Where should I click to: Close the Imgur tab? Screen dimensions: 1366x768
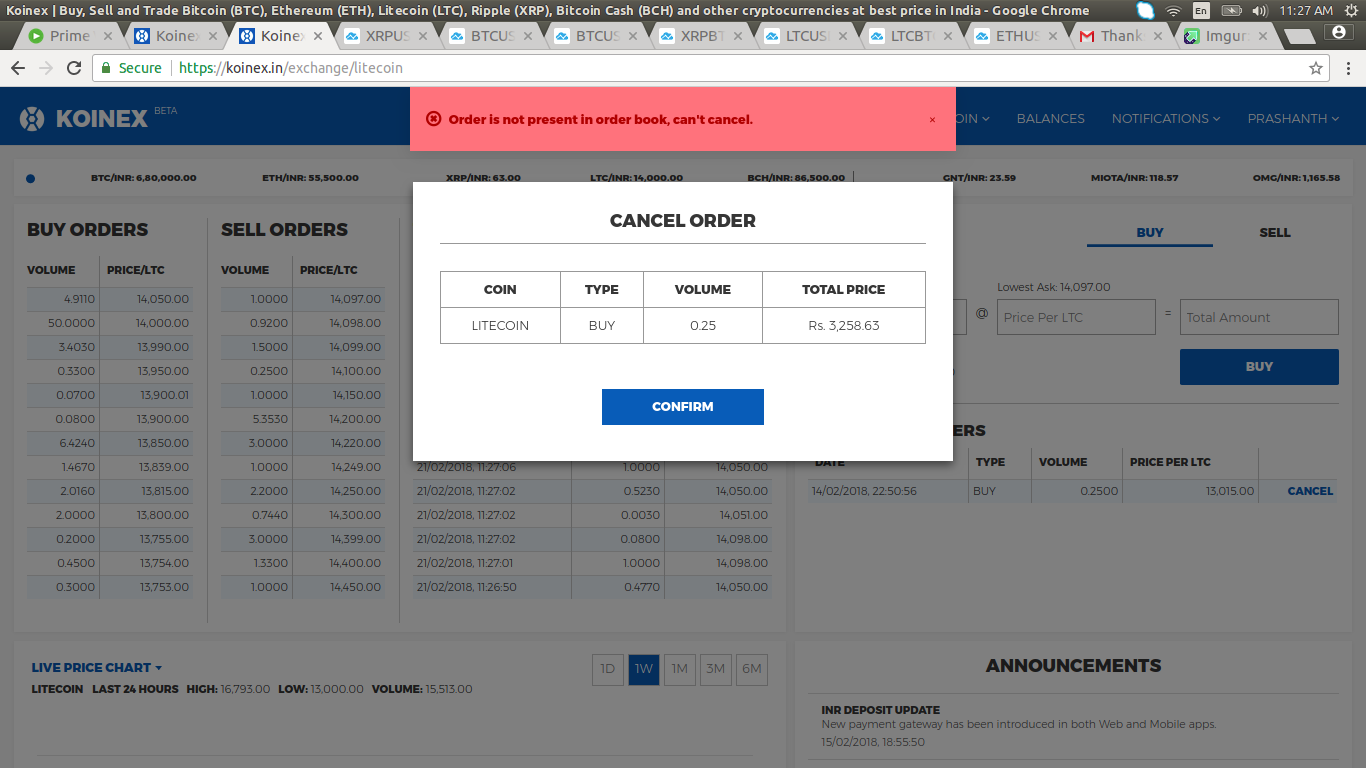(x=1263, y=36)
